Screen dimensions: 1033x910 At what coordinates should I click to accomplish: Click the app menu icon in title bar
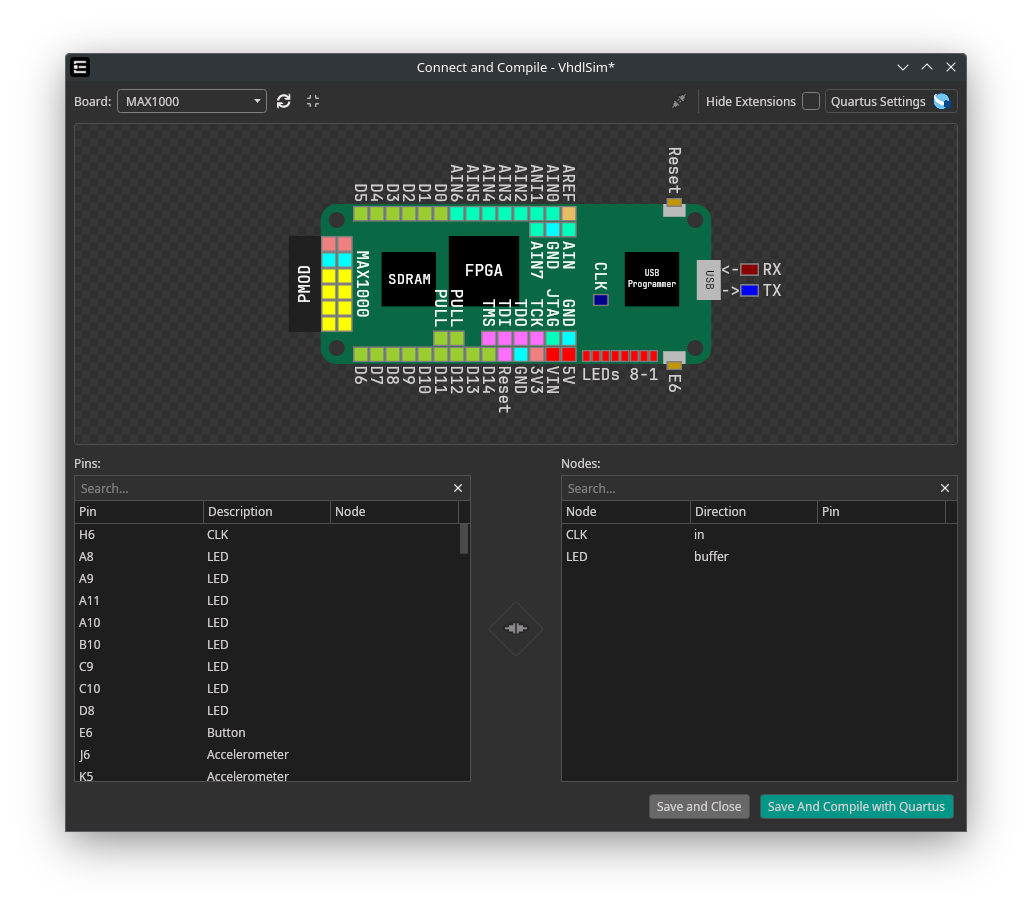pyautogui.click(x=81, y=67)
